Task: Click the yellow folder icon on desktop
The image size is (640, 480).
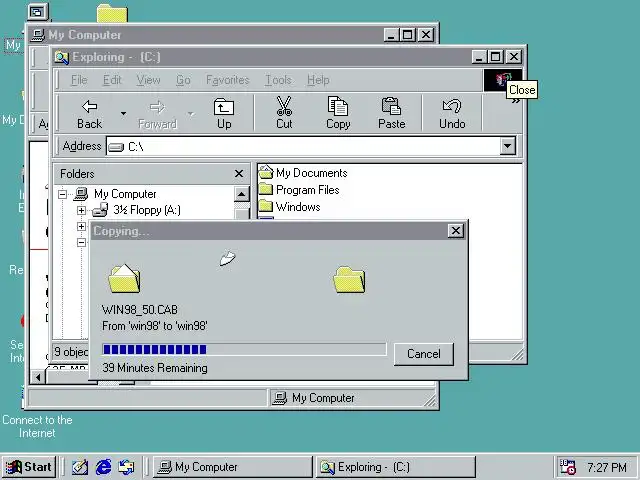Action: tap(112, 13)
